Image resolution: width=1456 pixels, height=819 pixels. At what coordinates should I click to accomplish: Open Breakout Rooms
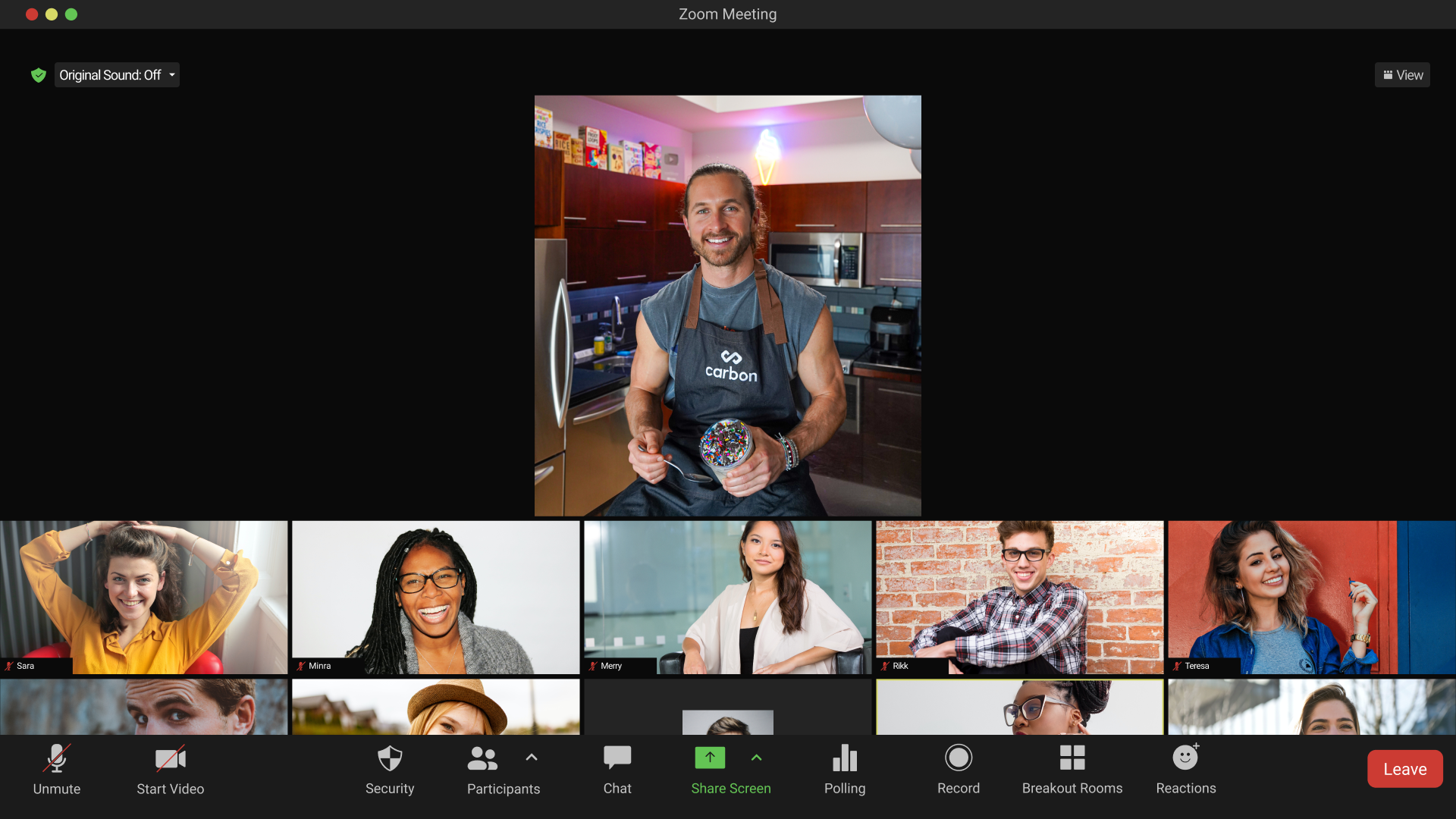1072,768
